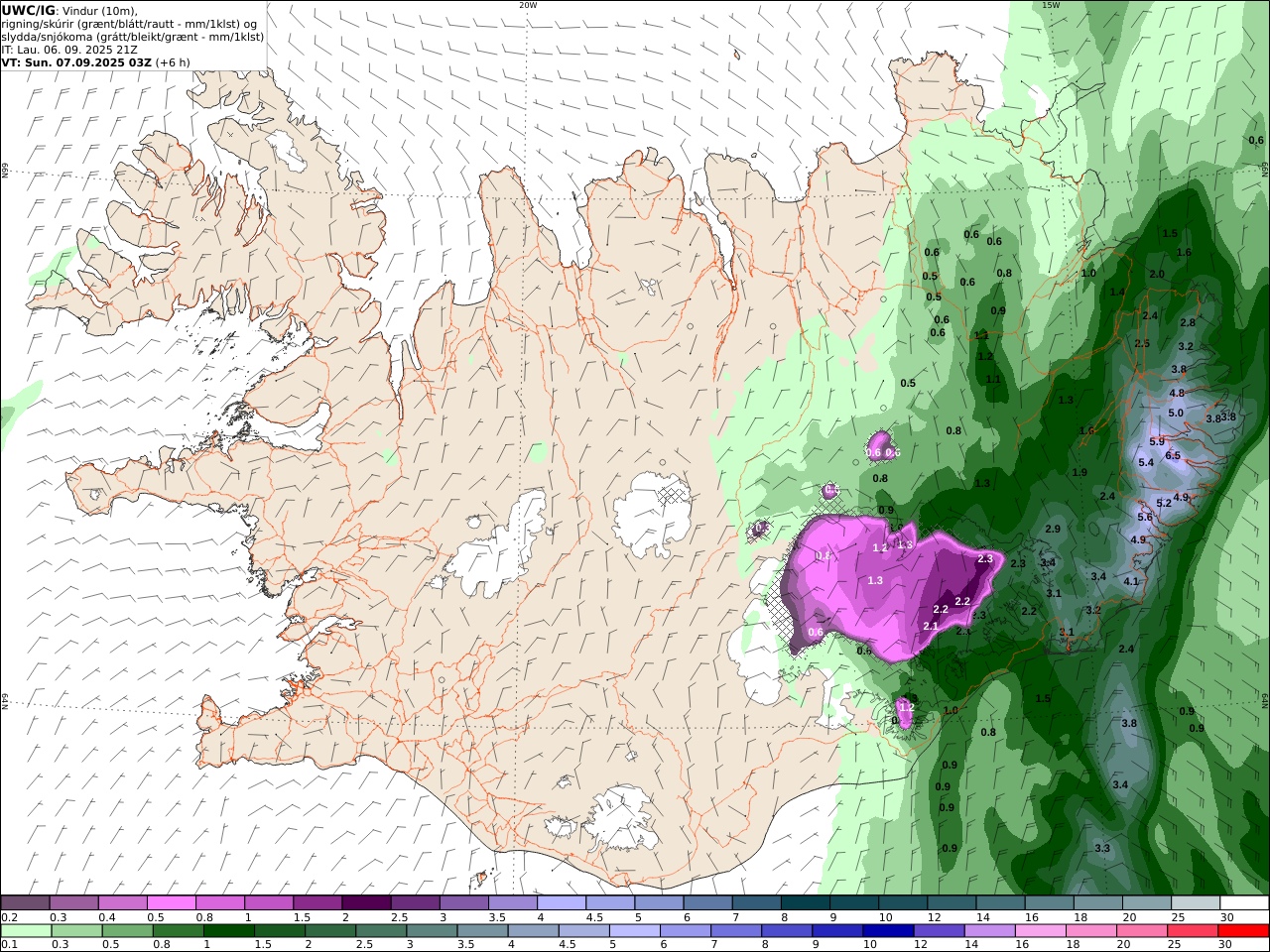The height and width of the screenshot is (952, 1270).
Task: Click the light violet 14–16 swatch, lower legend
Action: point(989,931)
